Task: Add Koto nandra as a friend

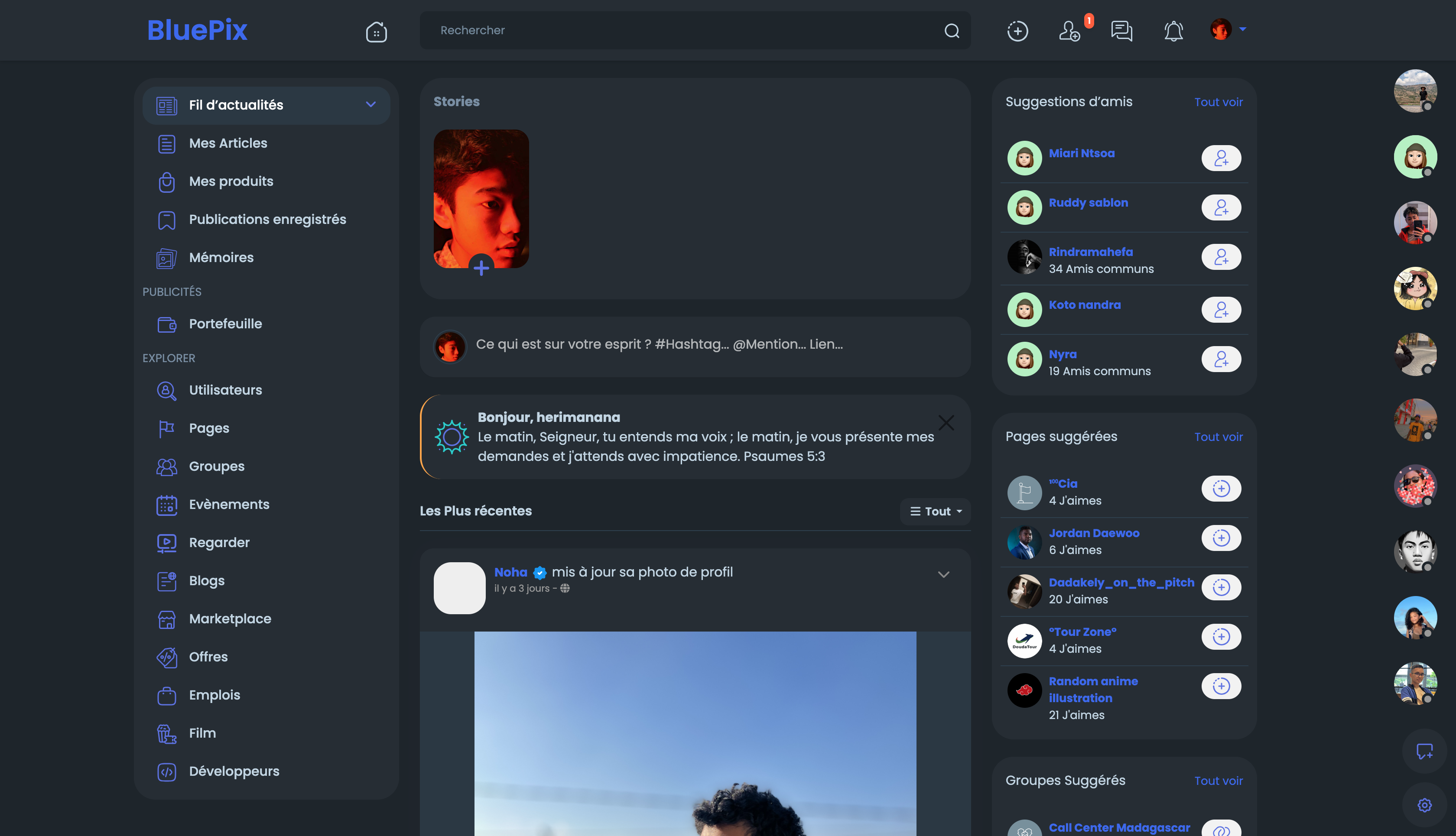Action: point(1221,309)
